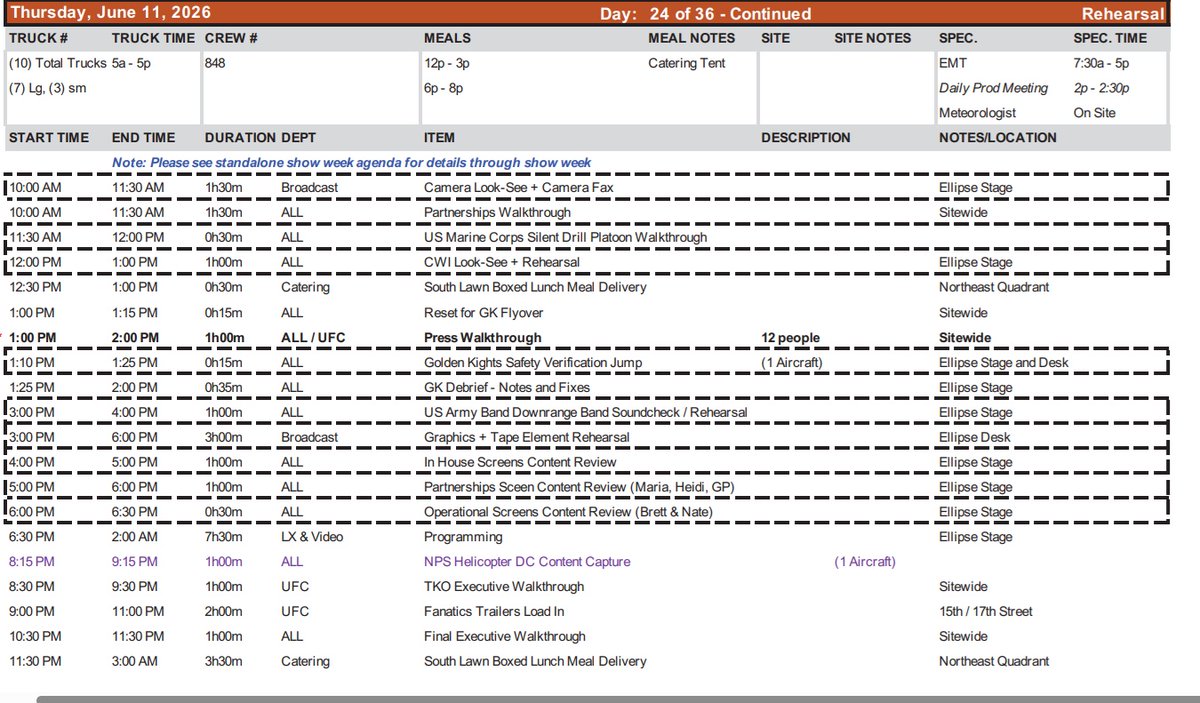Image resolution: width=1200 pixels, height=703 pixels.
Task: Click 'South Lawn Boxed Lunch Meal Delivery' at 12:30 PM
Action: tap(535, 288)
